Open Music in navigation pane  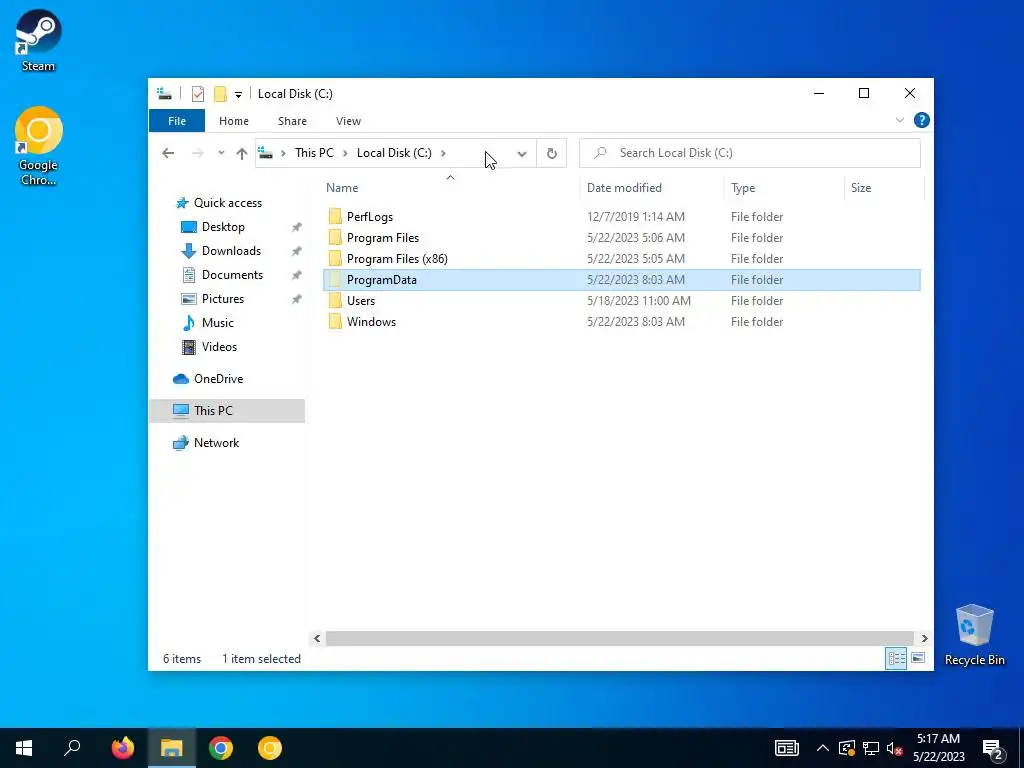[217, 323]
